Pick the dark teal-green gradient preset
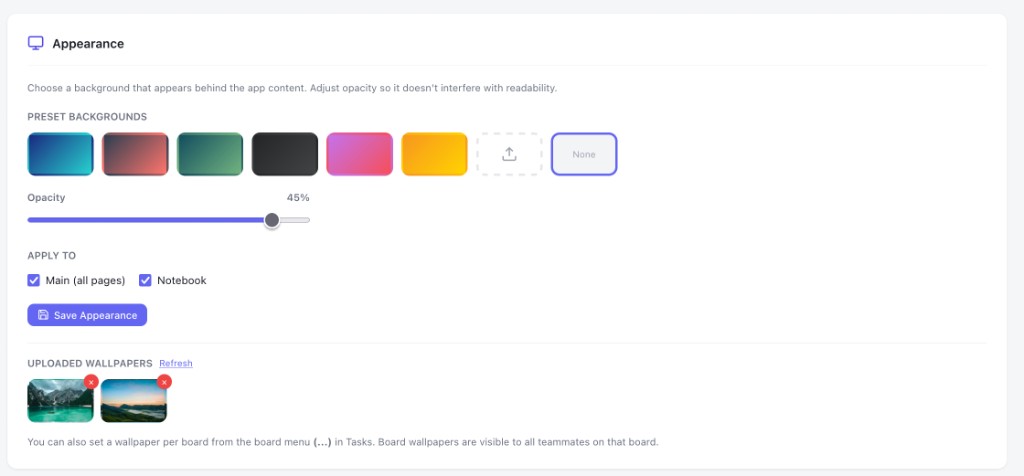The width and height of the screenshot is (1024, 476). (x=210, y=154)
